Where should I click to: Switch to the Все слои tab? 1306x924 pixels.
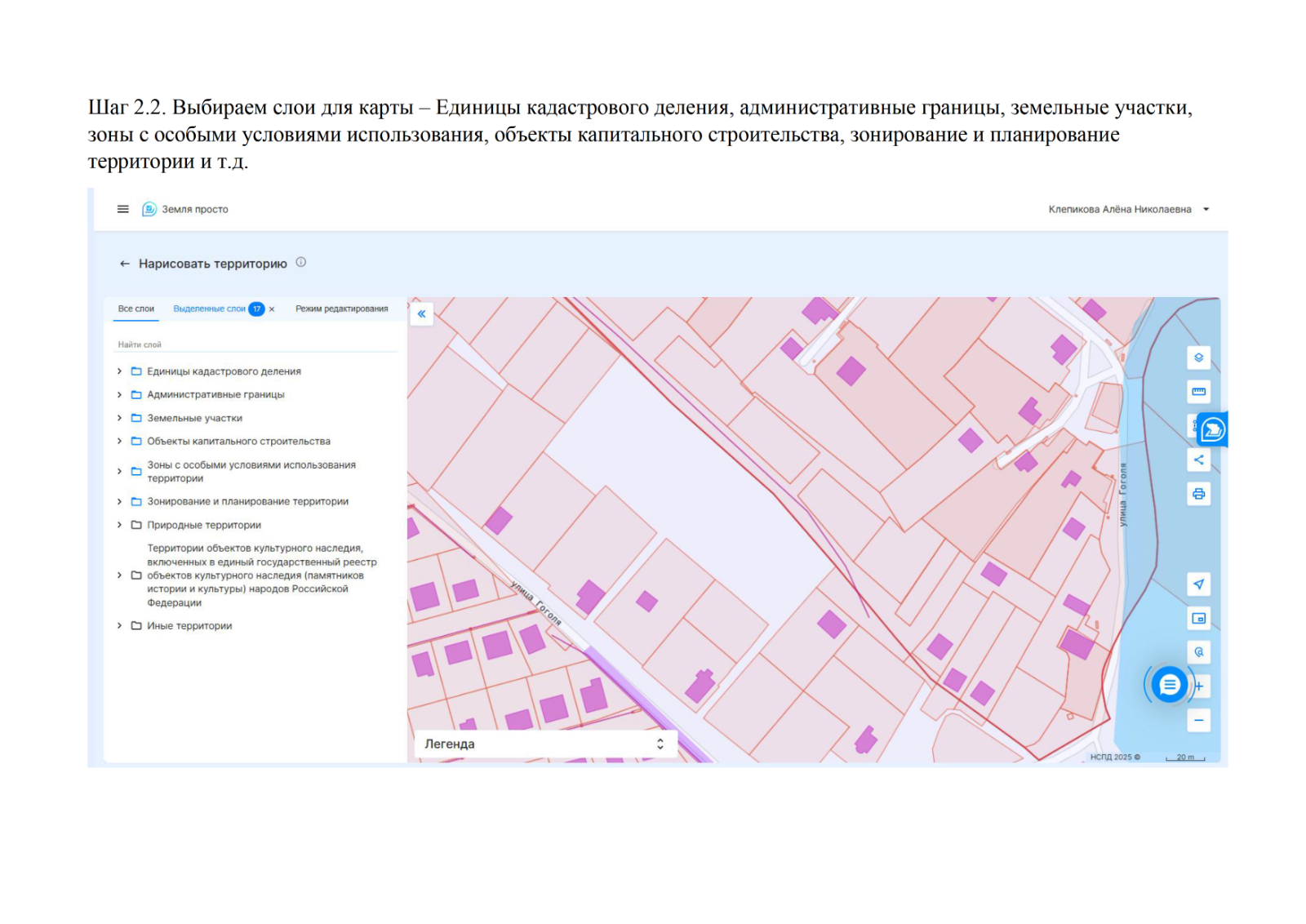135,309
